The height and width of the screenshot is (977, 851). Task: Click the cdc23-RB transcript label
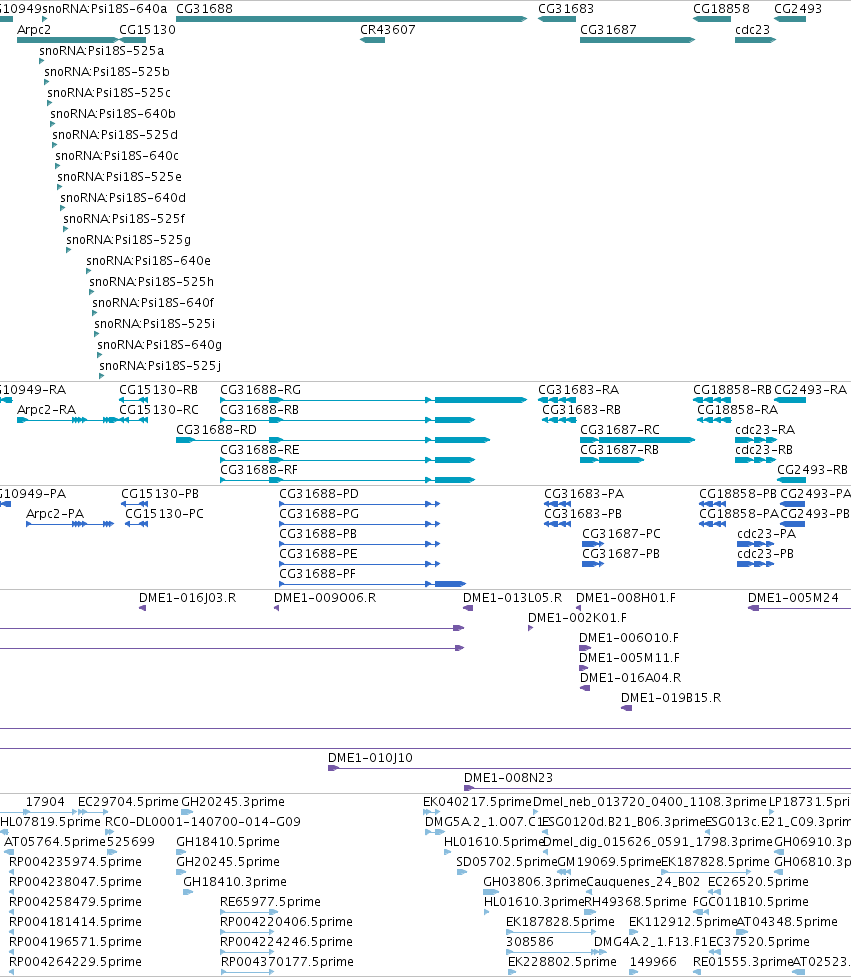pyautogui.click(x=764, y=449)
